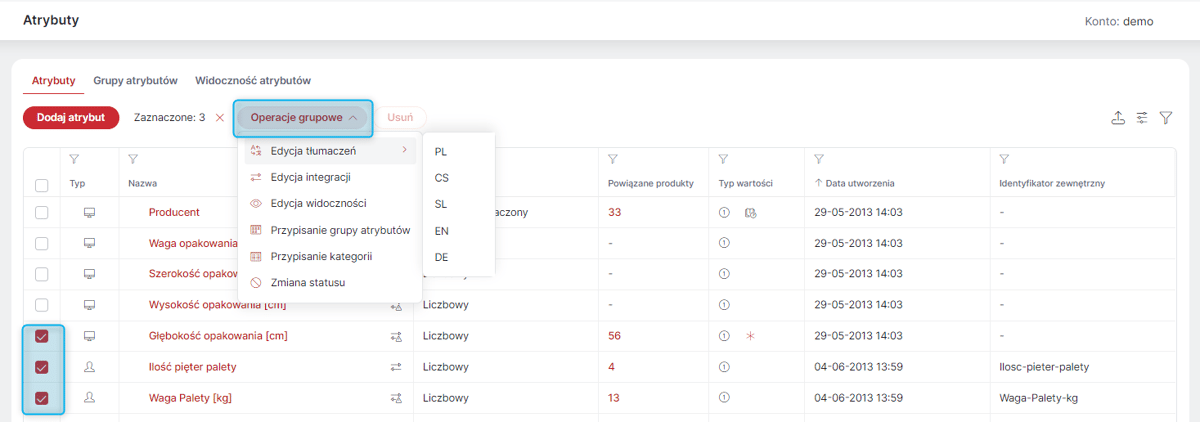The image size is (1200, 422).
Task: Click the red asterisk icon in Głębokość opakowania row
Action: click(750, 336)
